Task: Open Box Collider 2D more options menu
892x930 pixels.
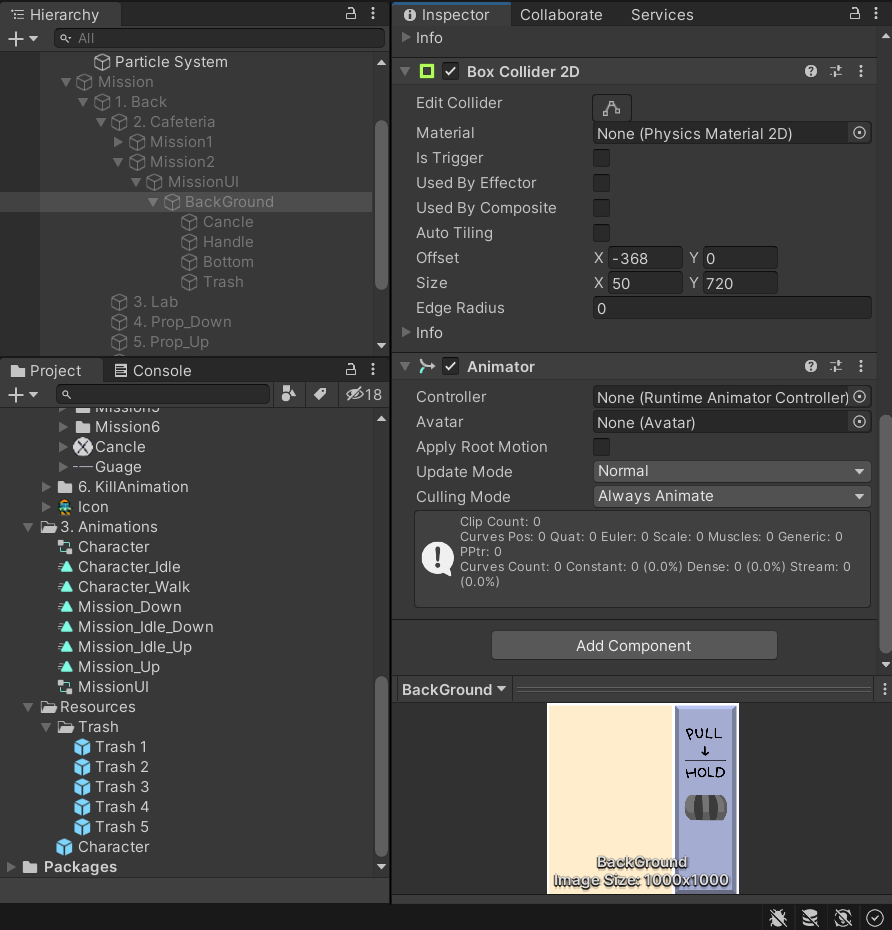Action: (x=861, y=72)
